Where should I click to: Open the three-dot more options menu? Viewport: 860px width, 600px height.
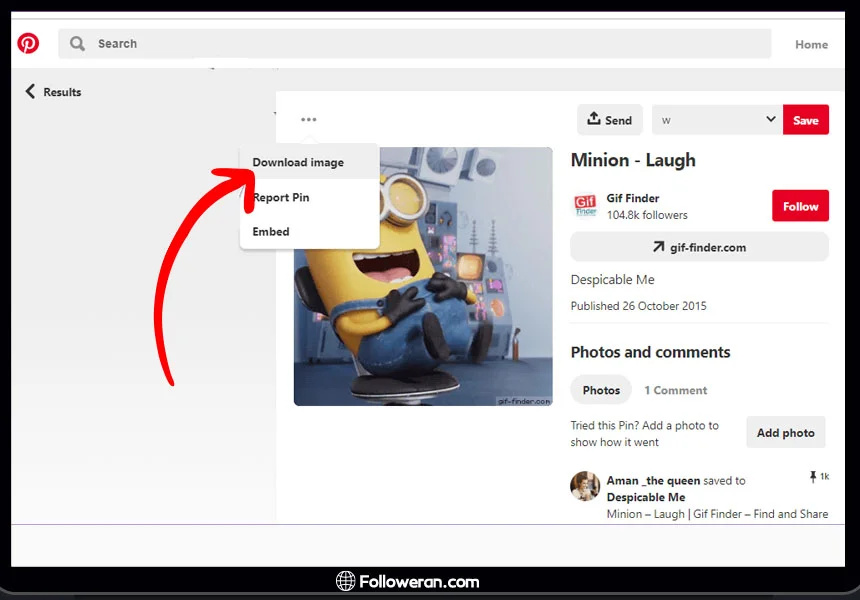click(308, 120)
